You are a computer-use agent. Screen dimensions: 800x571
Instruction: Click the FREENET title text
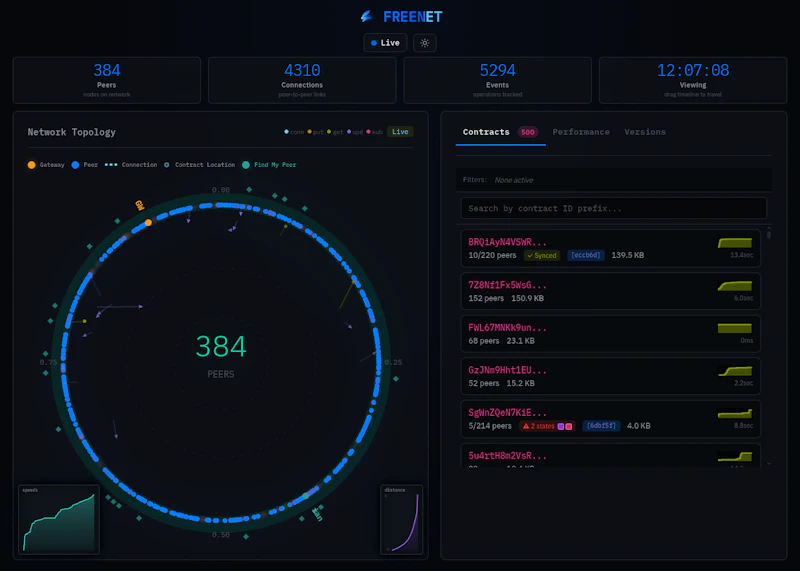(x=412, y=17)
